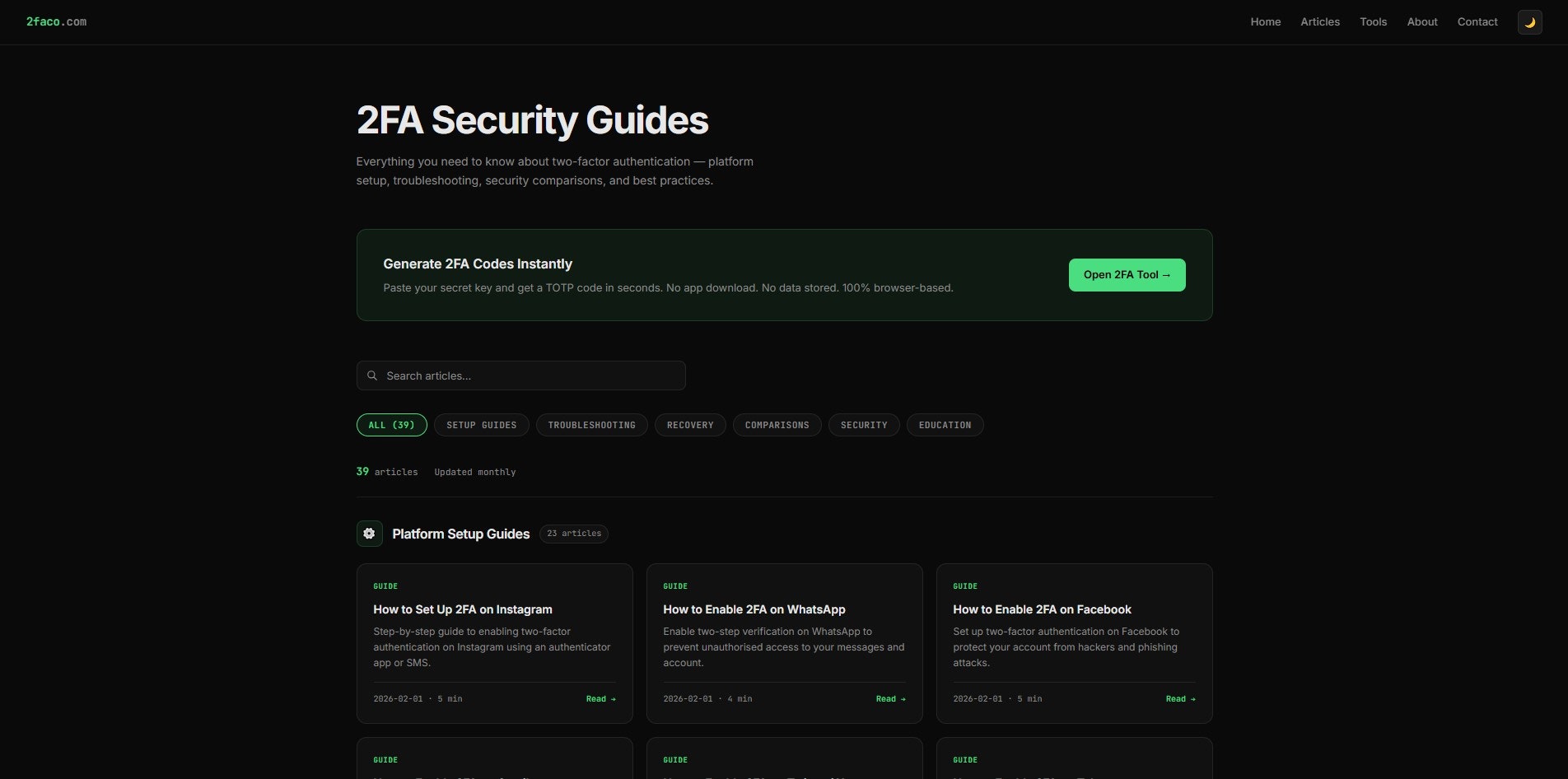Viewport: 1568px width, 779px height.
Task: Filter by Recovery category
Action: (x=690, y=425)
